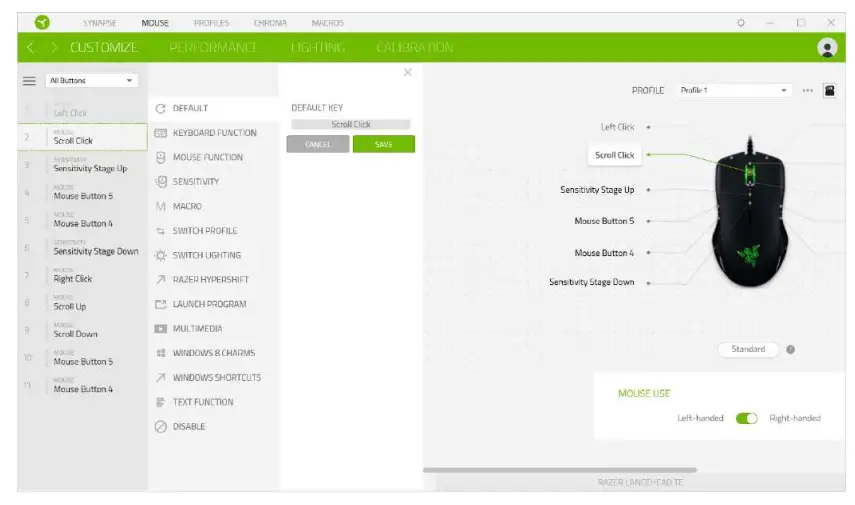The height and width of the screenshot is (505, 855).
Task: Select row 11 Mouse Button 4
Action: tap(83, 386)
